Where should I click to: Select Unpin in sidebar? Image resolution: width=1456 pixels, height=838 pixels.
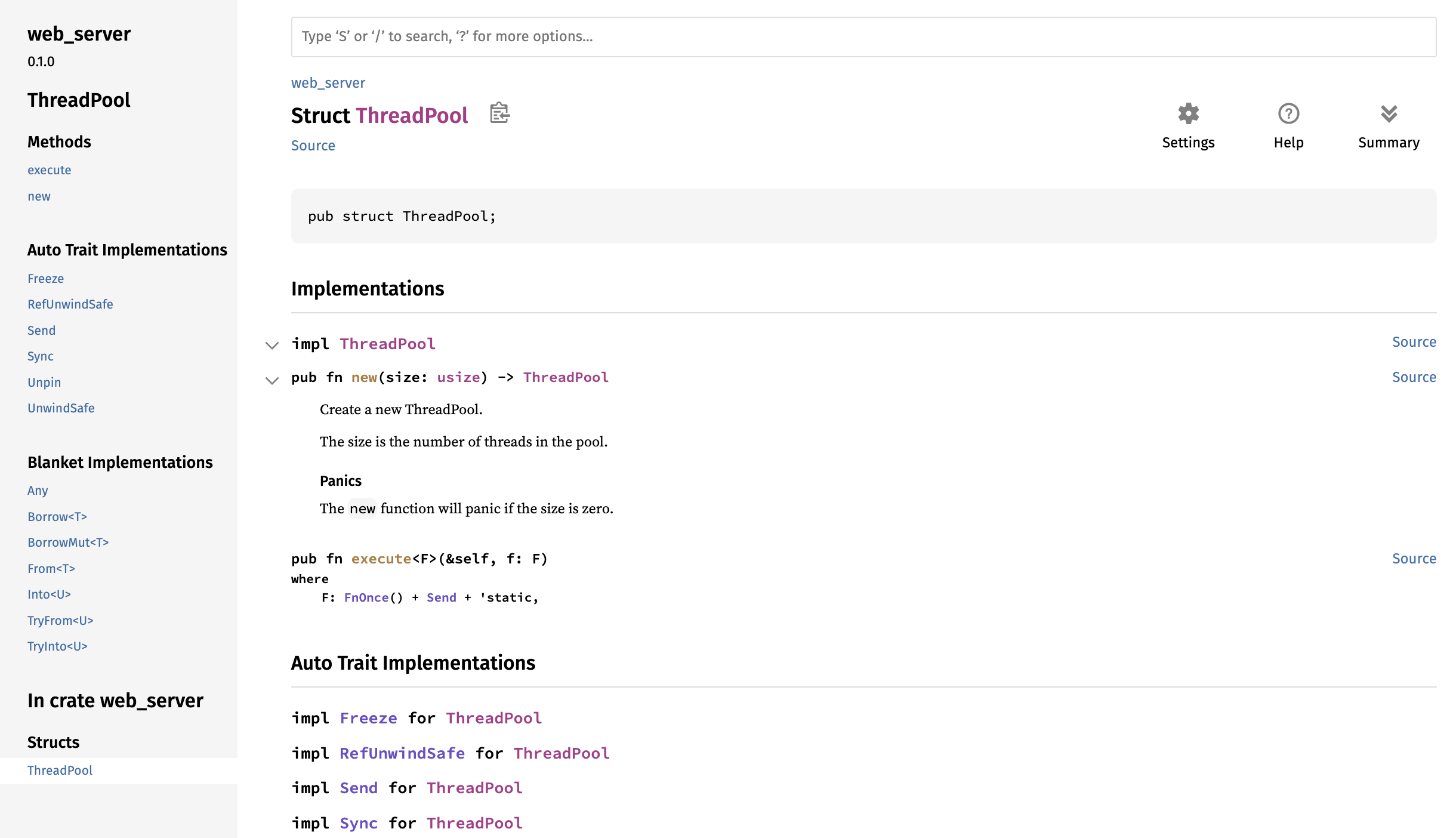point(45,383)
